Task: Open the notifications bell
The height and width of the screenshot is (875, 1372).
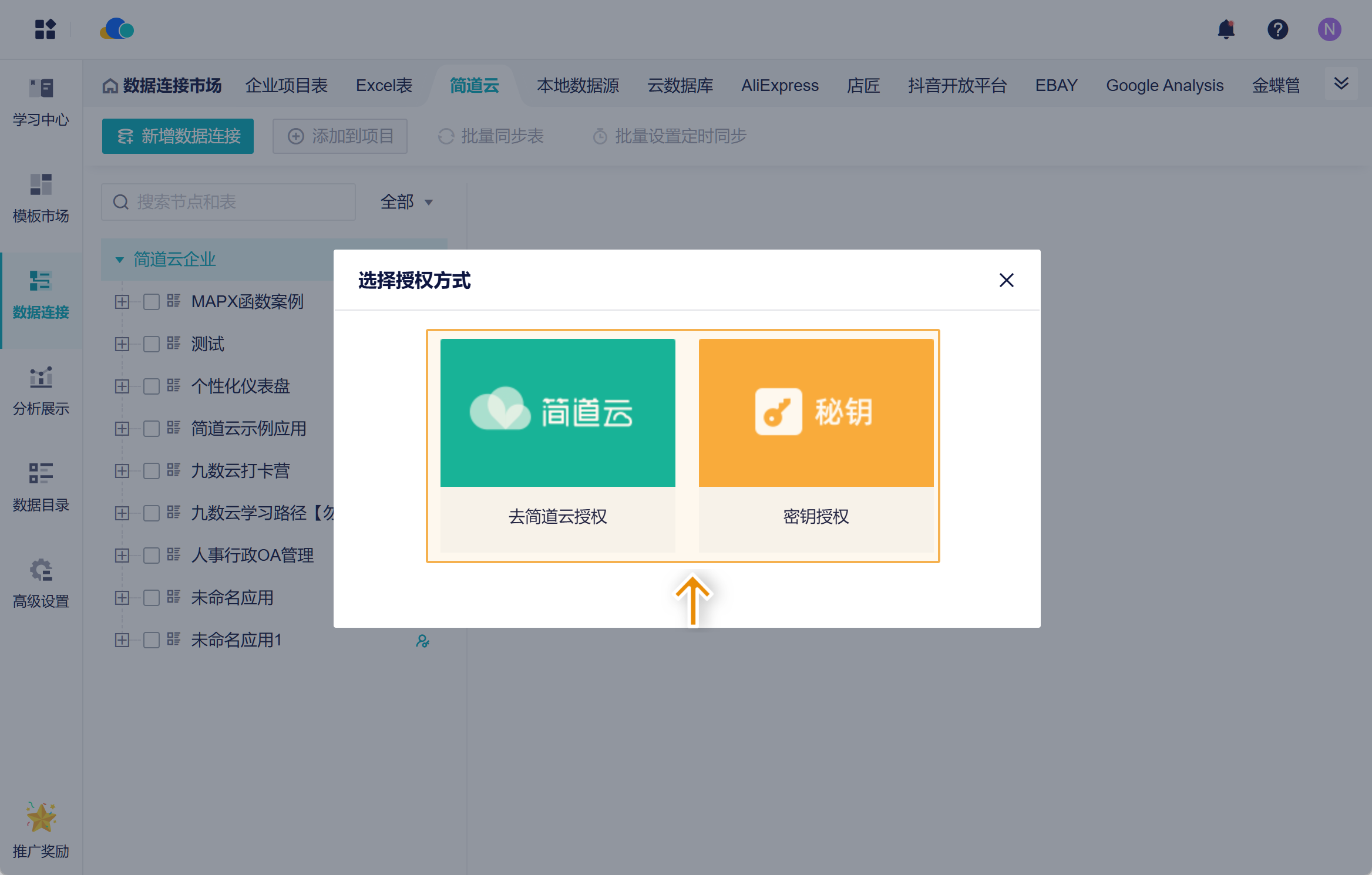Action: tap(1226, 29)
